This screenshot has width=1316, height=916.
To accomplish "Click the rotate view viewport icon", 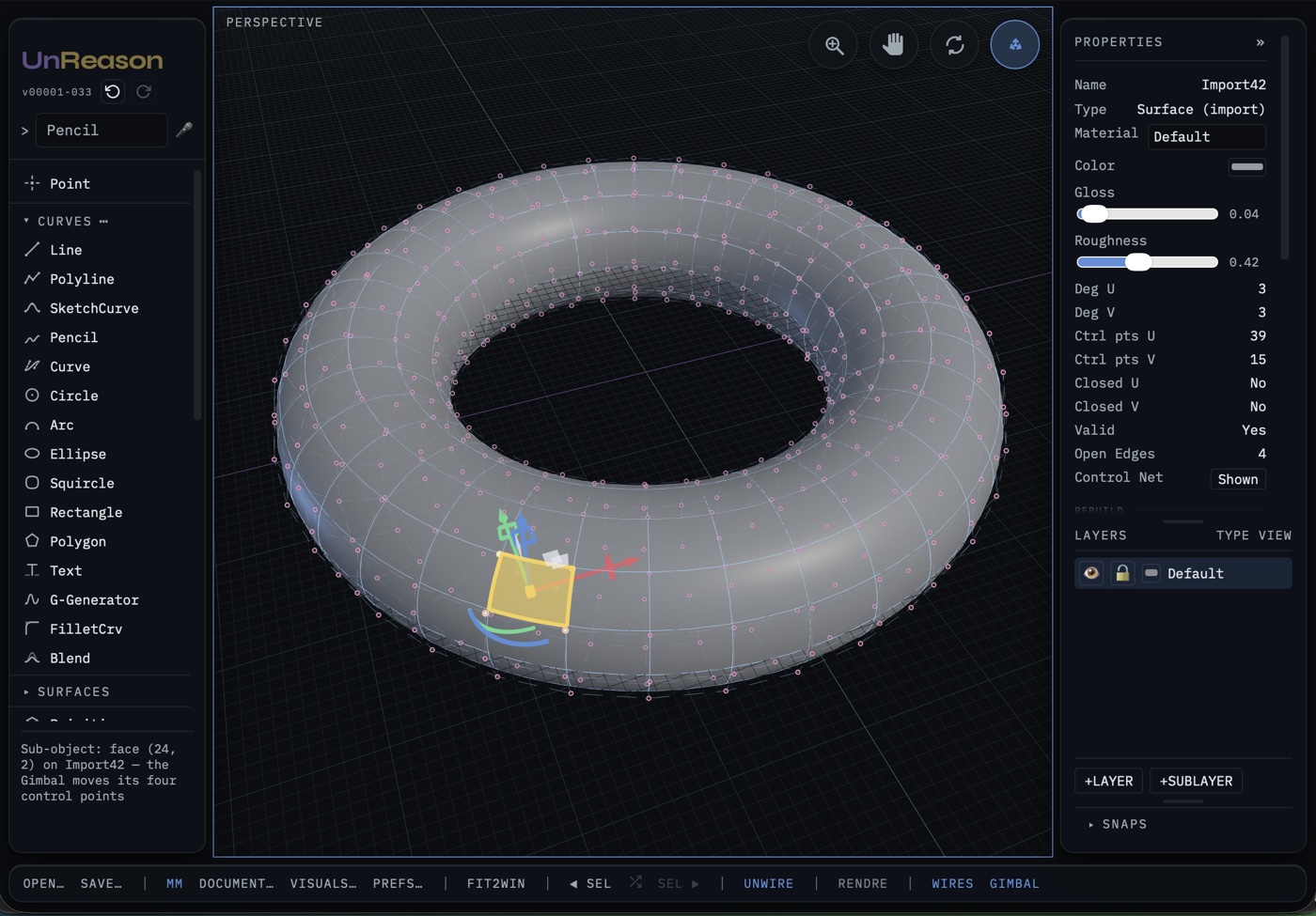I will pyautogui.click(x=954, y=45).
